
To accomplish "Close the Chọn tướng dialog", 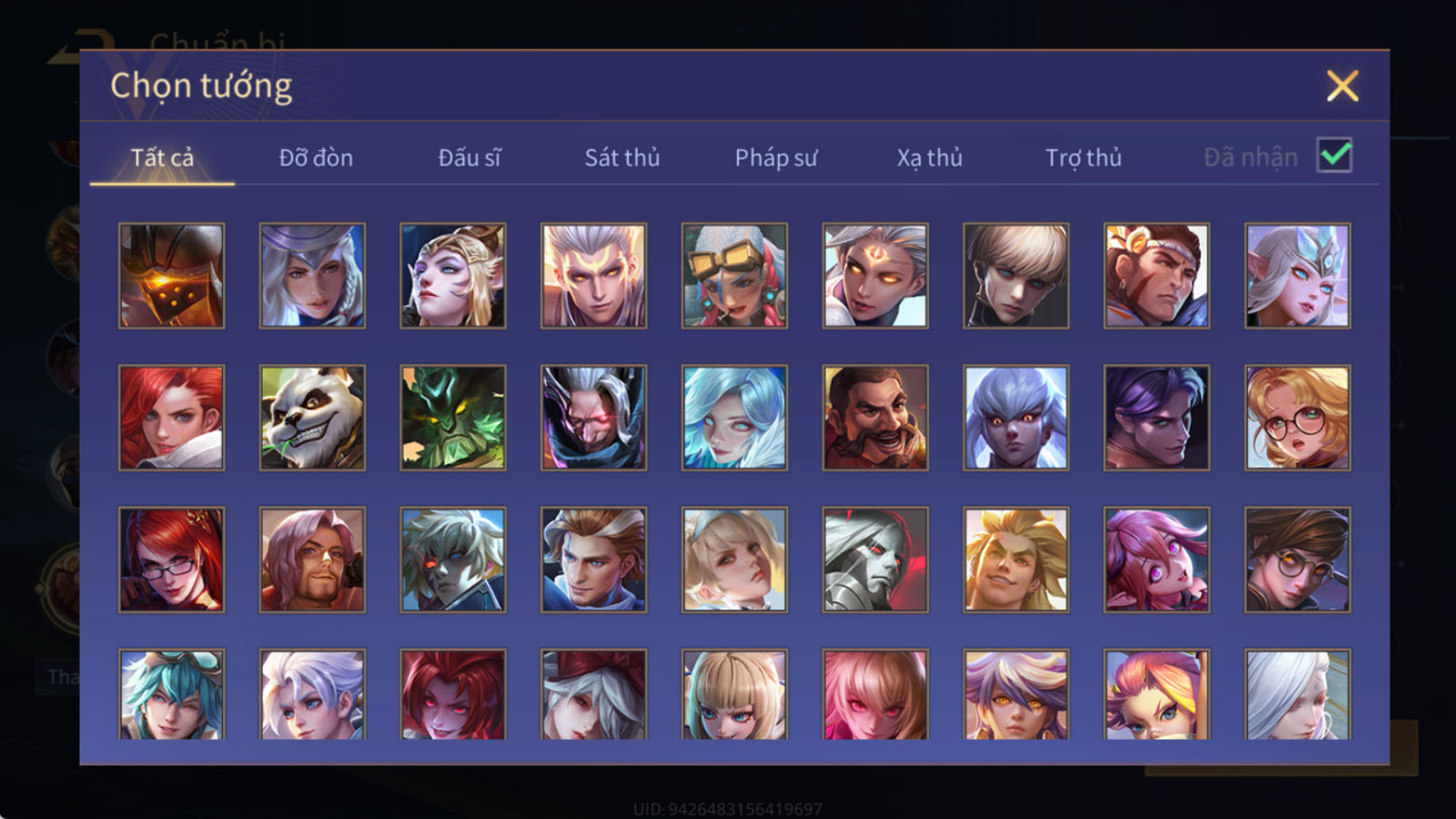I will (x=1342, y=86).
